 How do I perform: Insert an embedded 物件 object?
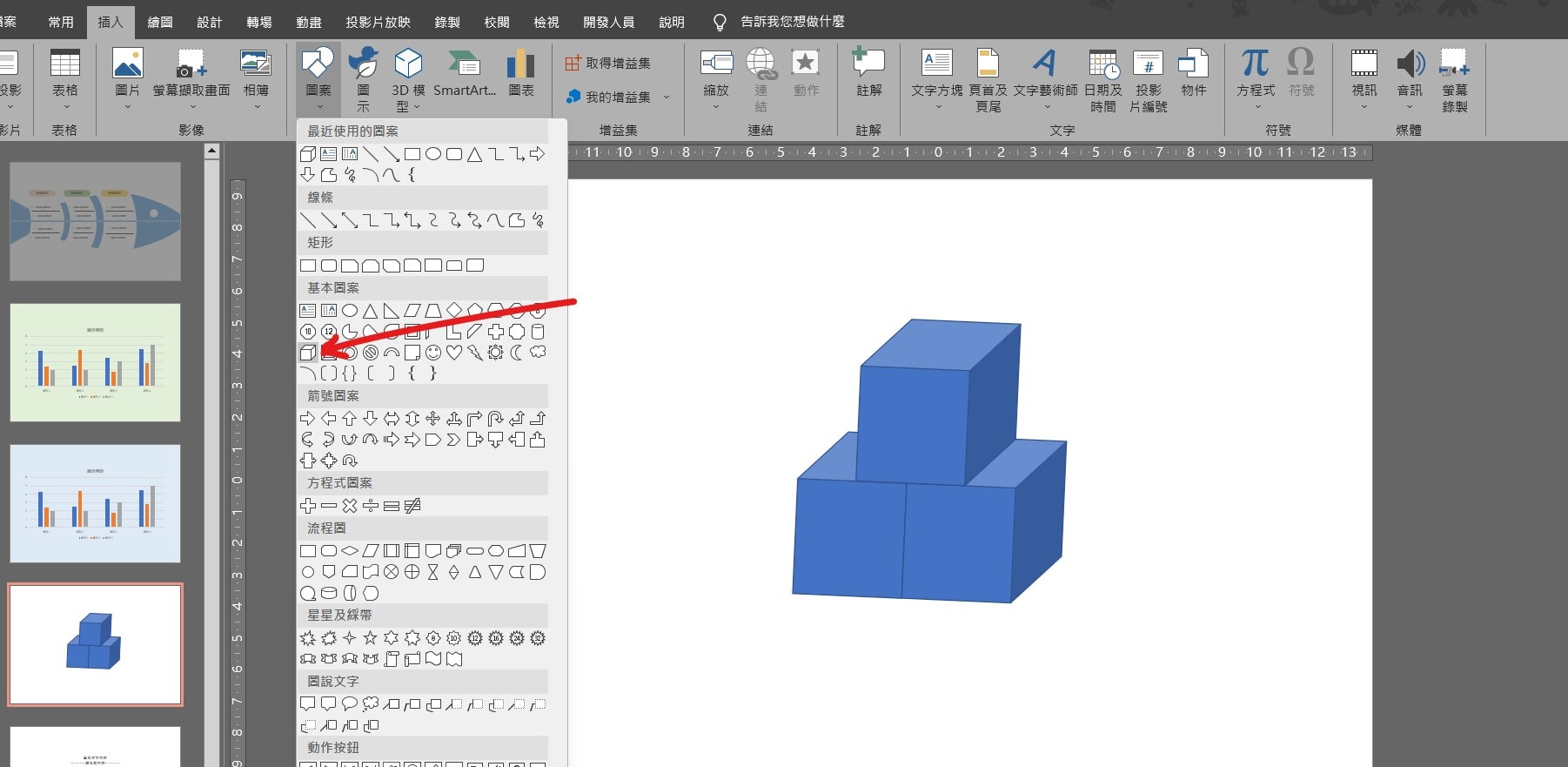point(1193,73)
